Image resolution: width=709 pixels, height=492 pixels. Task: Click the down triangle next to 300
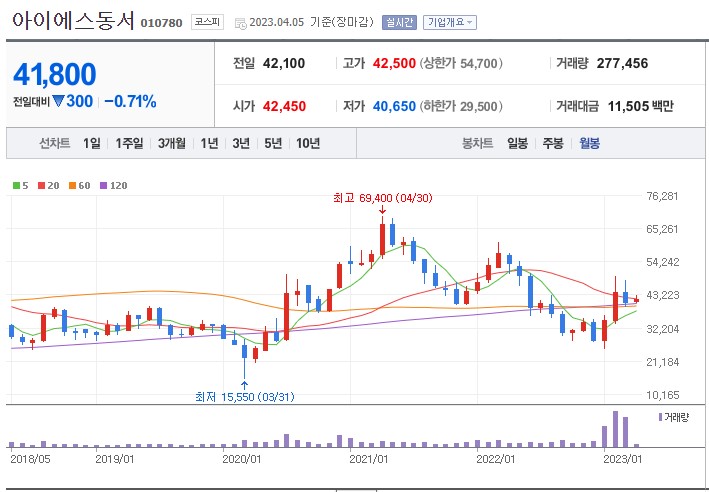pos(58,101)
